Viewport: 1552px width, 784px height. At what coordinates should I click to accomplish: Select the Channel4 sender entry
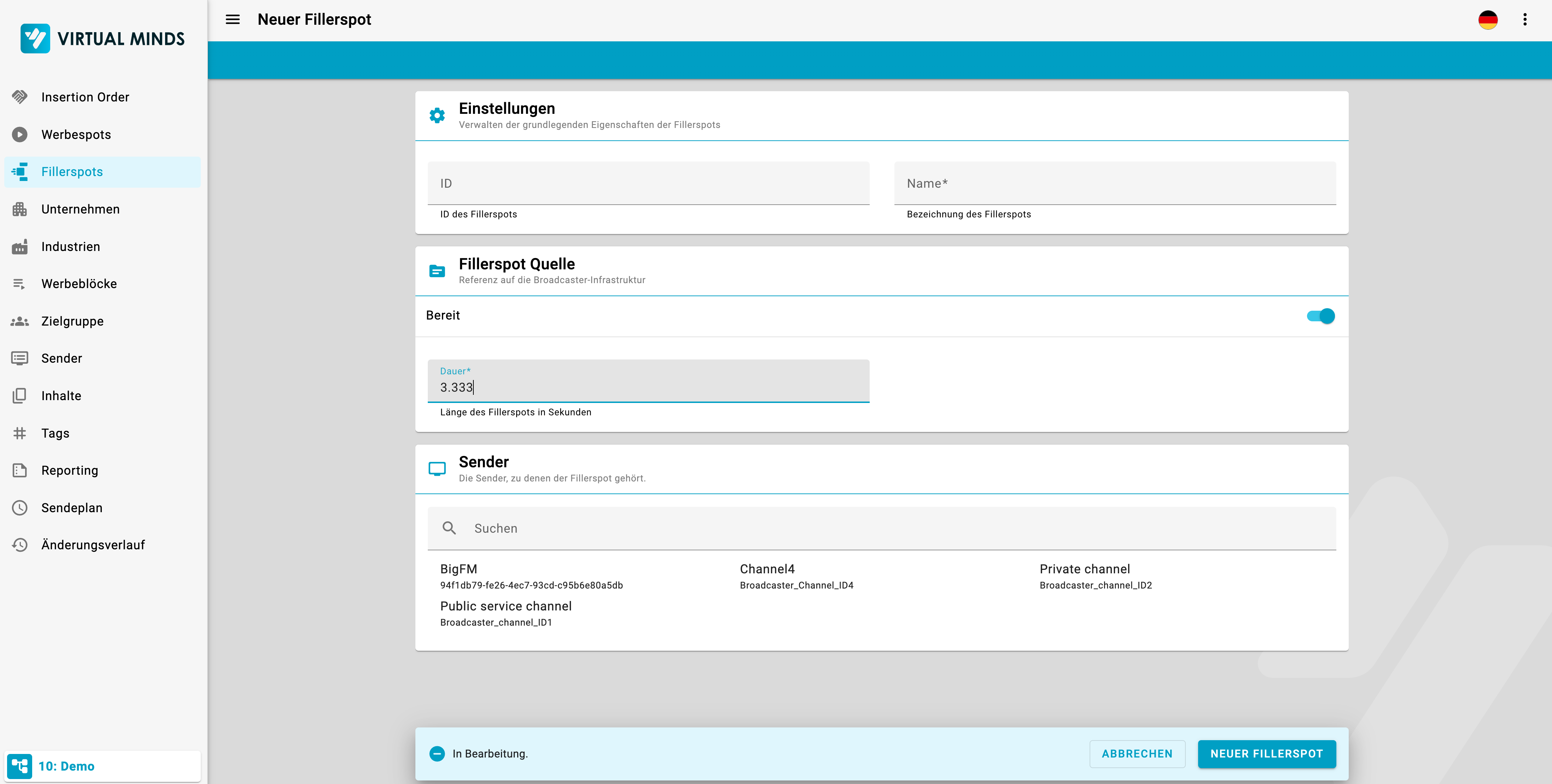pyautogui.click(x=796, y=575)
